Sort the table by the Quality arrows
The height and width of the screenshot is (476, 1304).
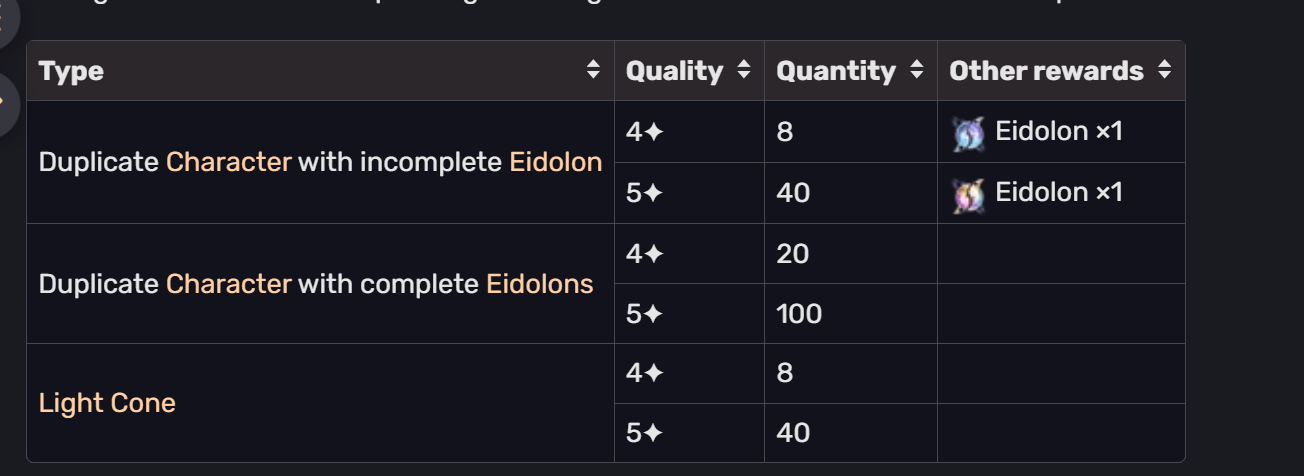tap(743, 71)
